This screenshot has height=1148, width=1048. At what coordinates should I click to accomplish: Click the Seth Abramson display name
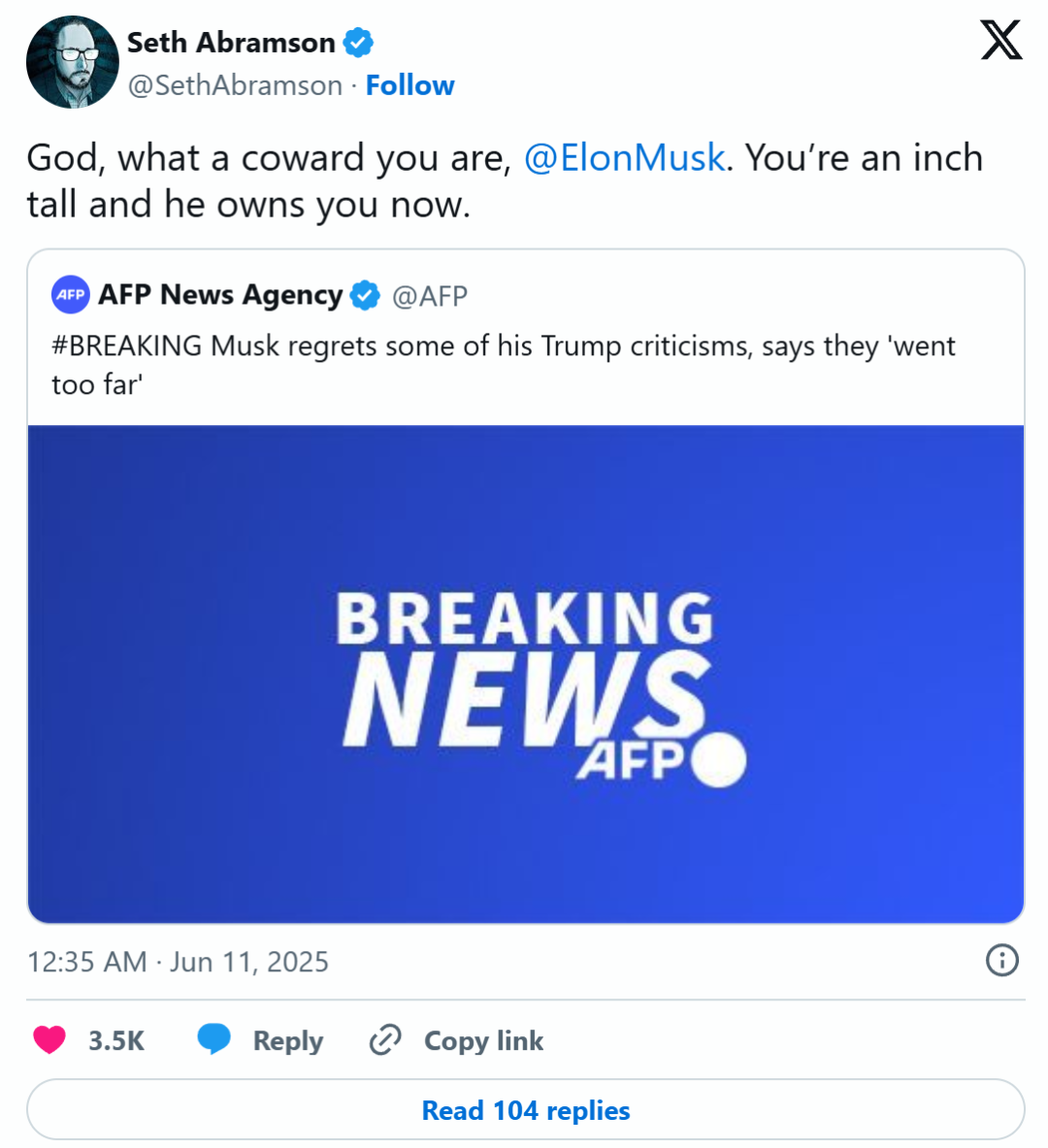click(231, 43)
